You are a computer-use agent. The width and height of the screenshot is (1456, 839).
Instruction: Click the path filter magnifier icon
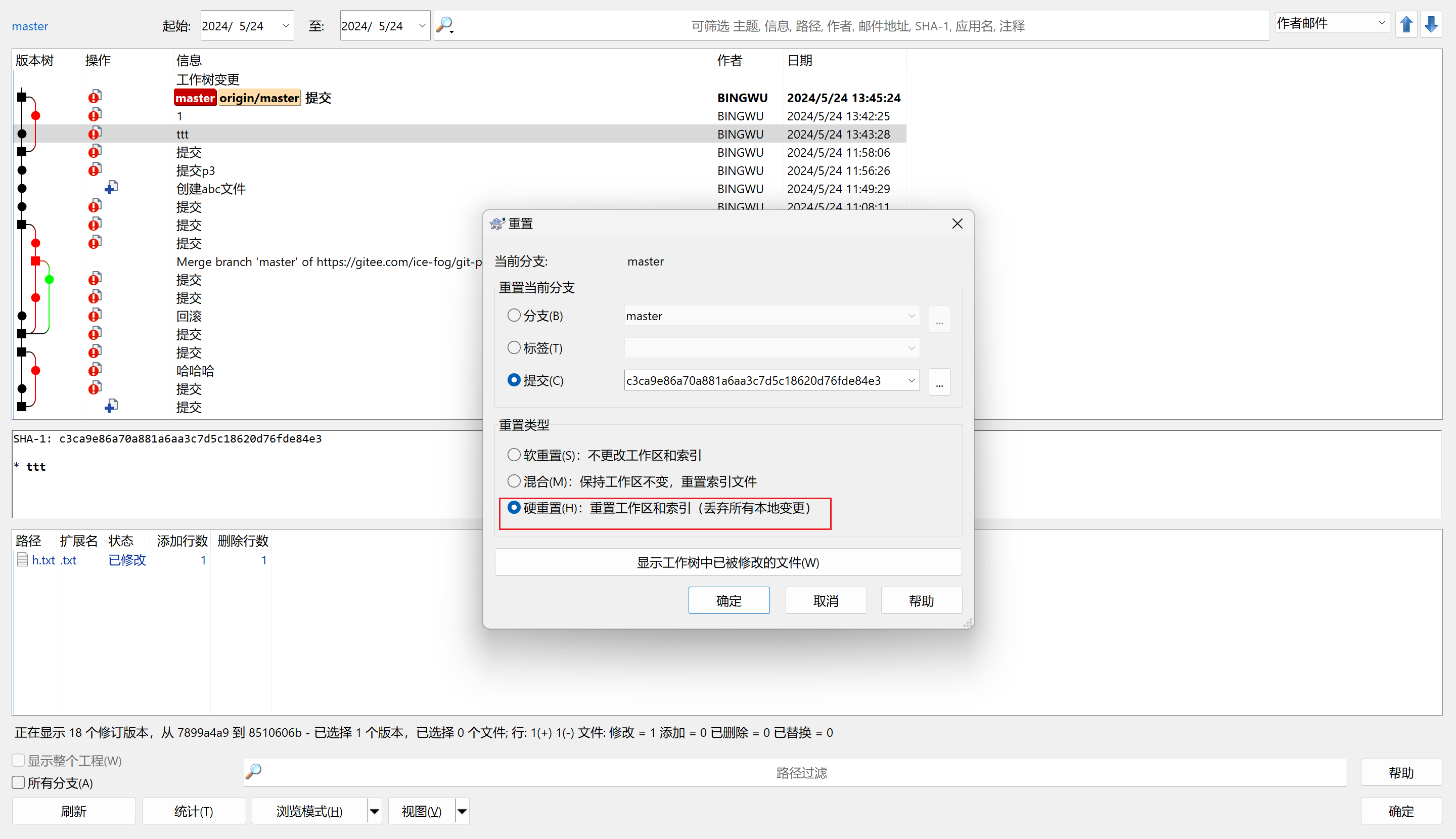[x=254, y=771]
